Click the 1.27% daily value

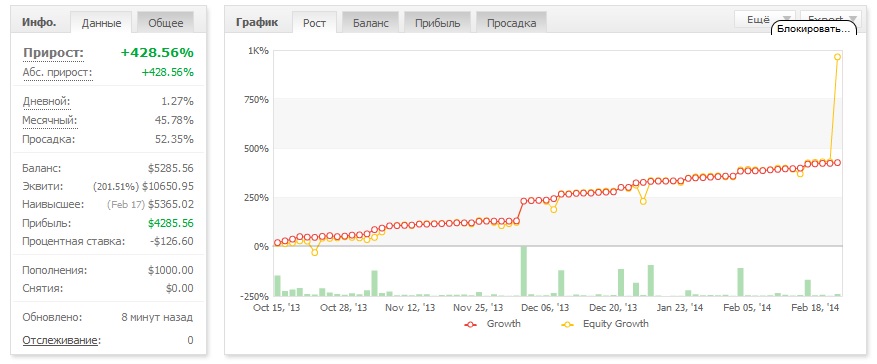tap(178, 102)
